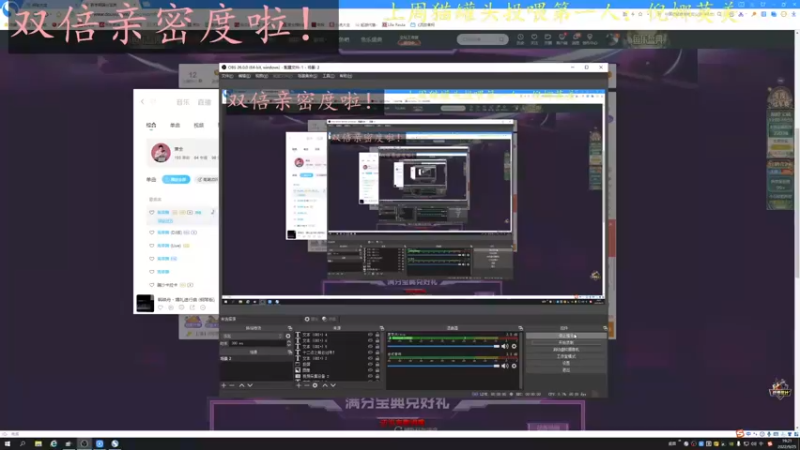Click 停止推流 button in OBS controls
Viewport: 800px width, 450px height.
[566, 336]
